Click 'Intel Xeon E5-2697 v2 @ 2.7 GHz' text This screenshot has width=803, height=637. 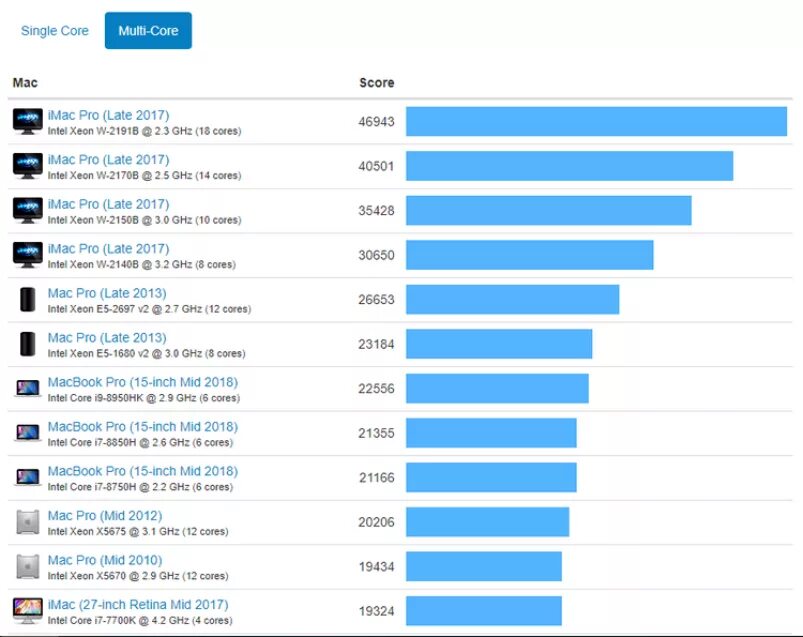(x=125, y=309)
